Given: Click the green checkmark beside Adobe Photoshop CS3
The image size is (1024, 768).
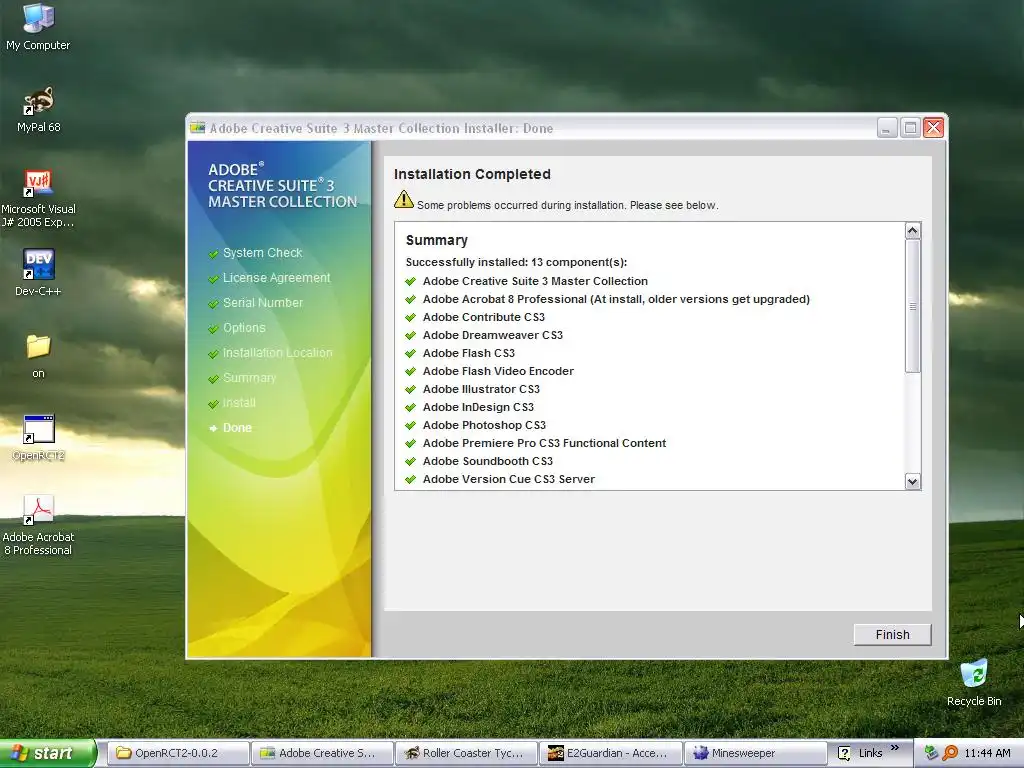Looking at the screenshot, I should (410, 425).
